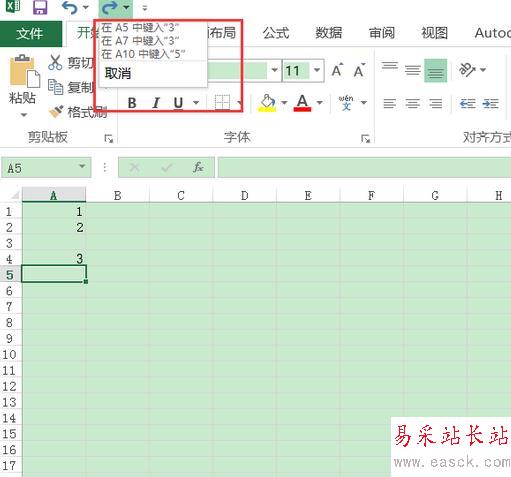Toggle Italic formatting

[x=156, y=103]
